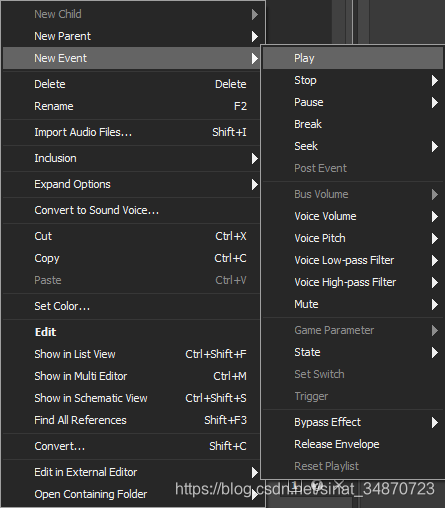Image resolution: width=445 pixels, height=508 pixels.
Task: Expand the Pause submenu arrow
Action: [434, 102]
